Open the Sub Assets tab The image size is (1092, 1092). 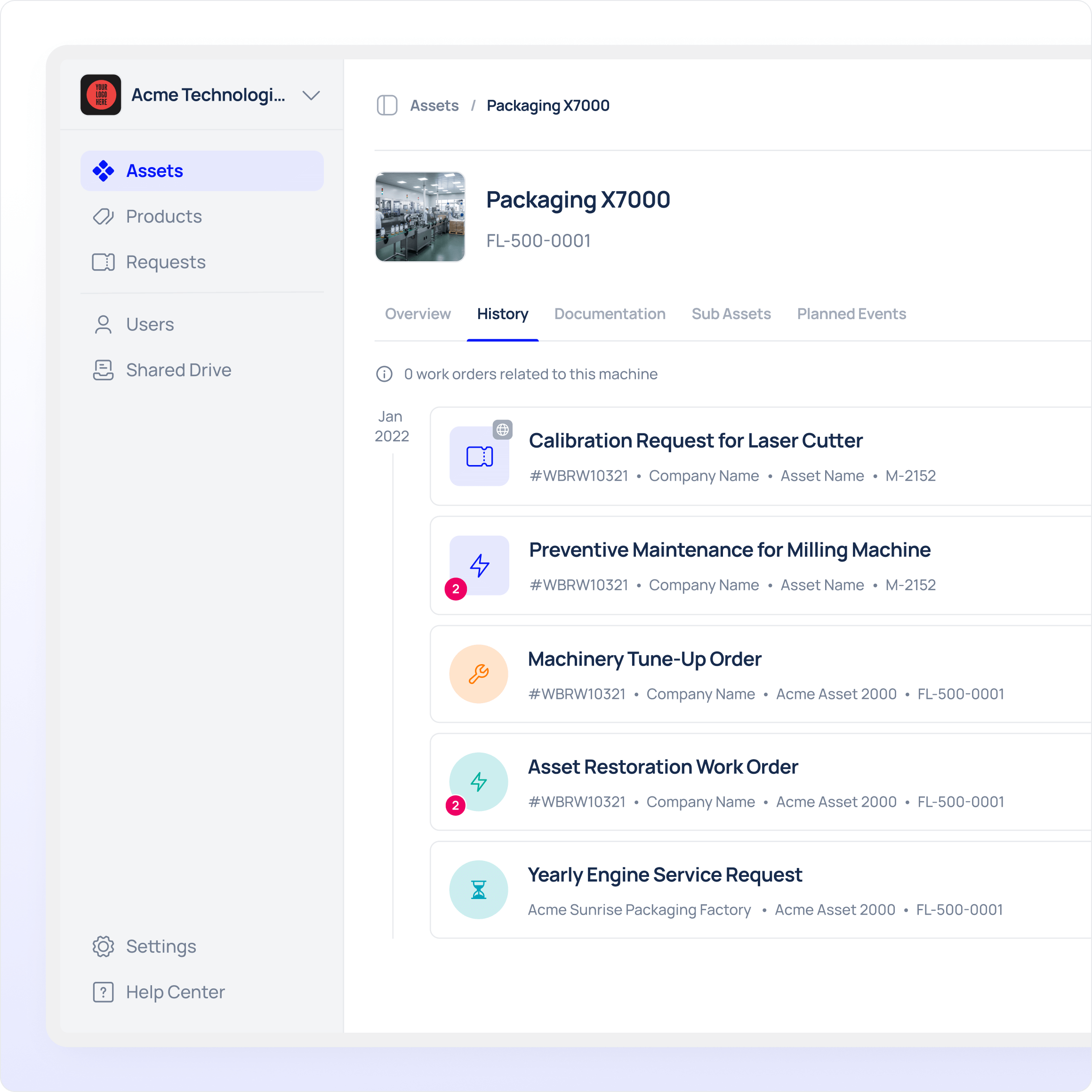coord(731,313)
